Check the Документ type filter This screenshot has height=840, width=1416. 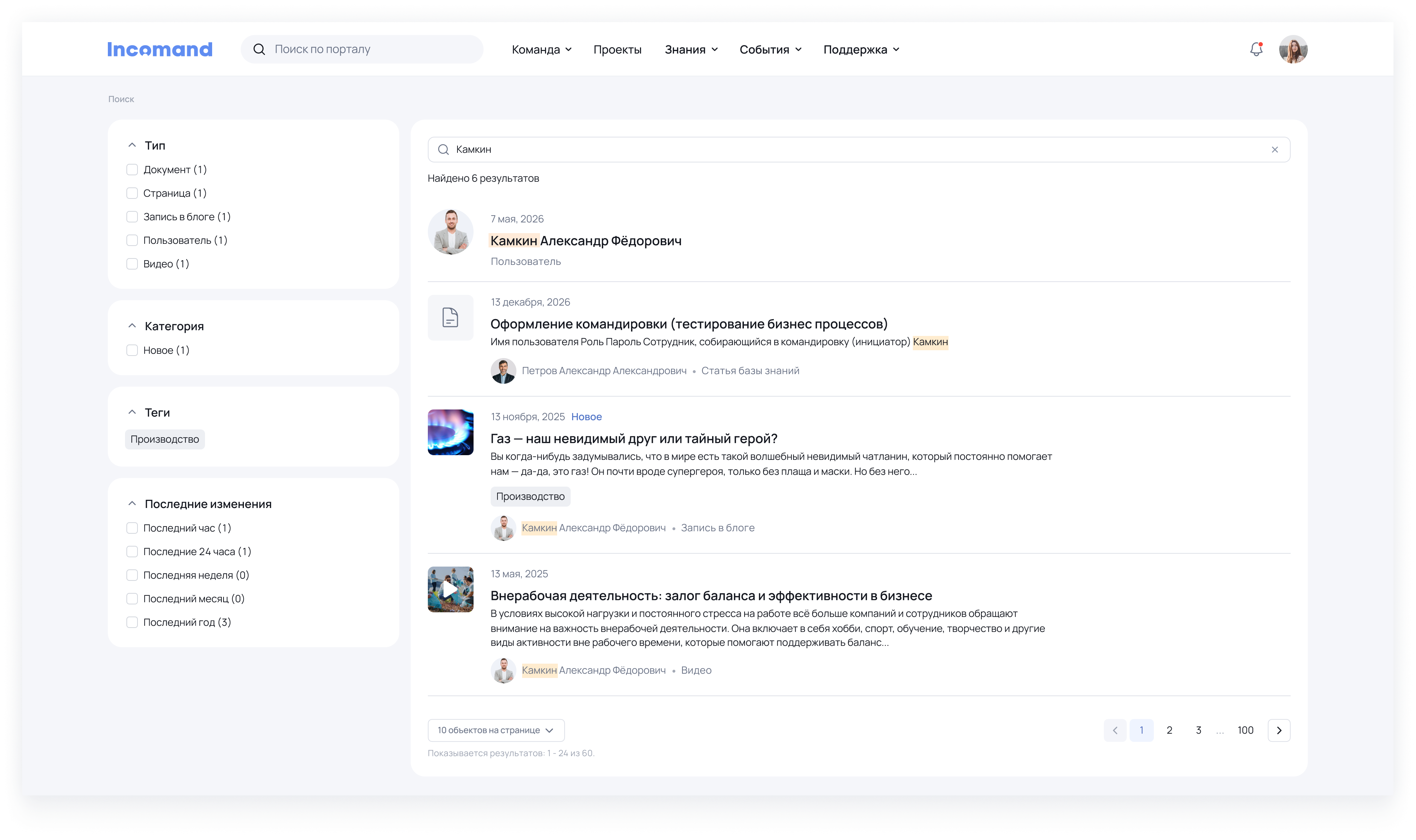point(132,170)
